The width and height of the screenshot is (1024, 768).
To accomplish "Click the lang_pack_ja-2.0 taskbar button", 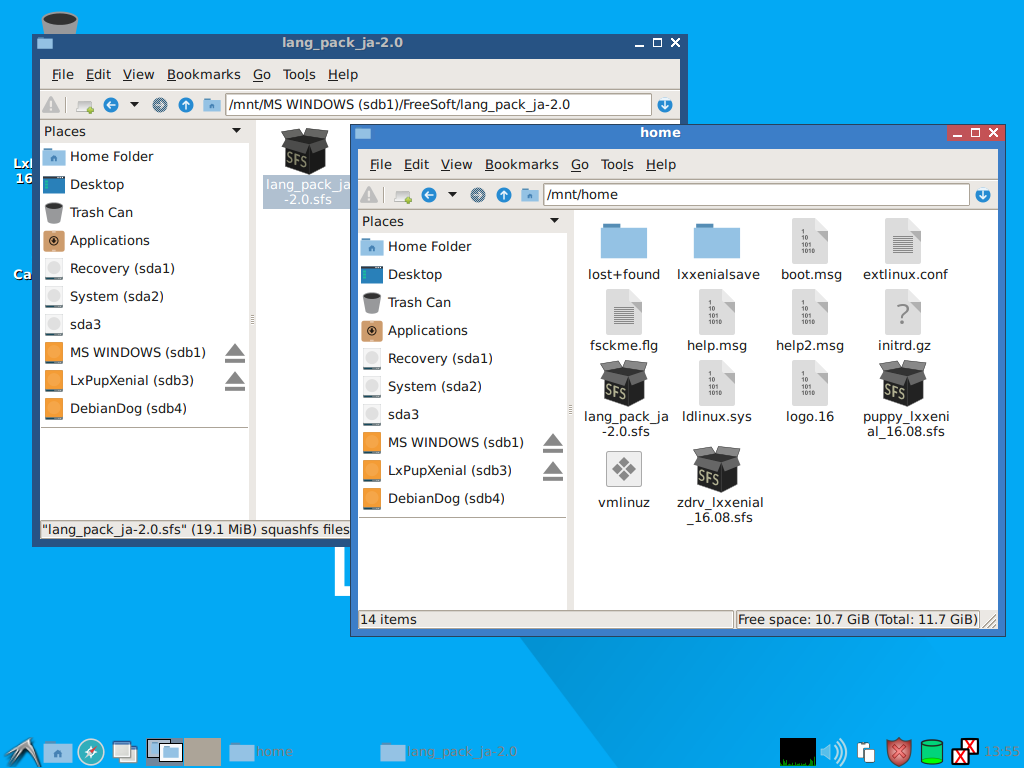I will (451, 752).
